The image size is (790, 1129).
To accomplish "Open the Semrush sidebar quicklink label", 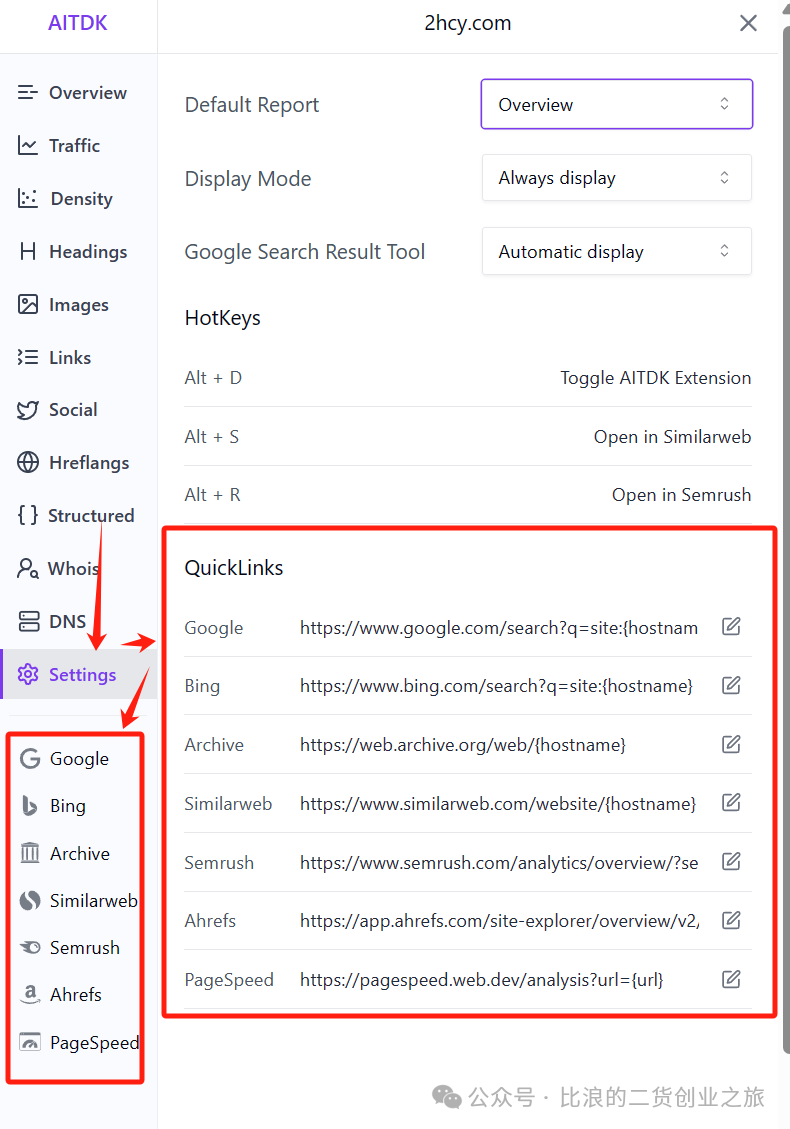I will tap(85, 948).
